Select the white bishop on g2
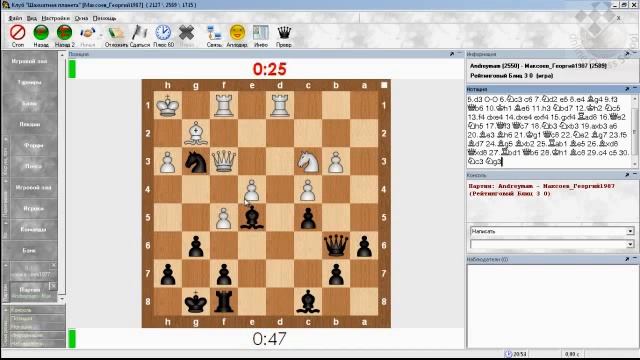The image size is (640, 360). pos(196,133)
